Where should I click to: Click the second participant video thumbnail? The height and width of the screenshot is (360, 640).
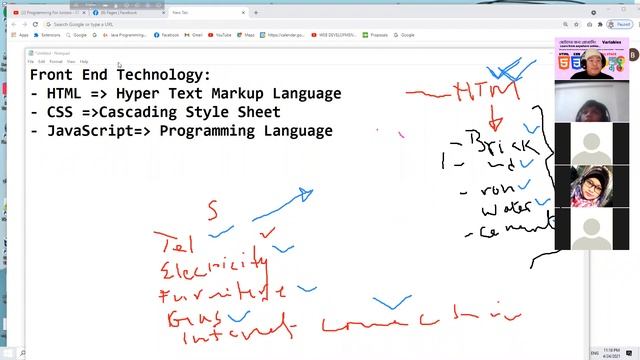pos(591,101)
